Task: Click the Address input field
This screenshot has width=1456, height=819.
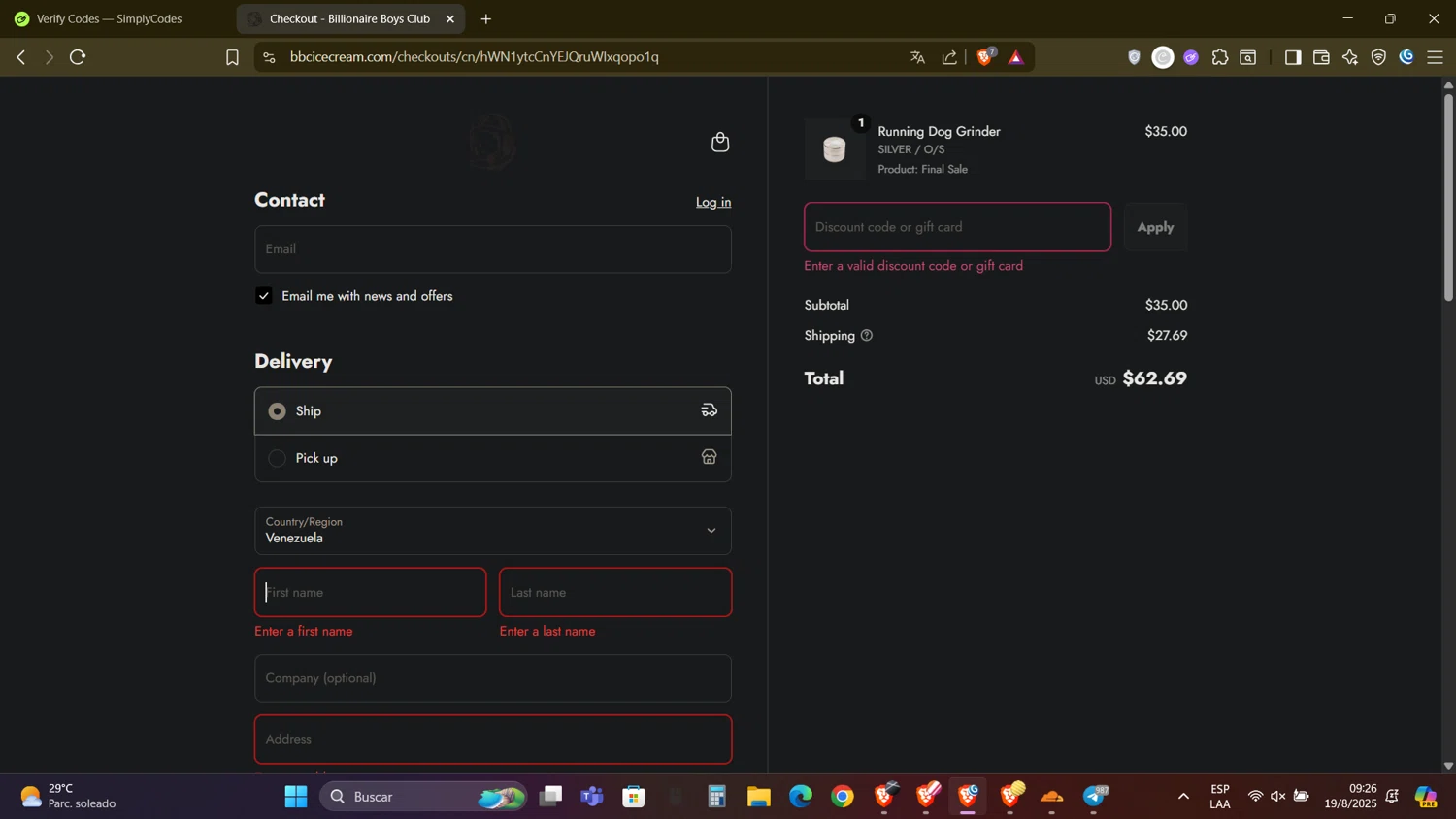Action: pyautogui.click(x=493, y=739)
